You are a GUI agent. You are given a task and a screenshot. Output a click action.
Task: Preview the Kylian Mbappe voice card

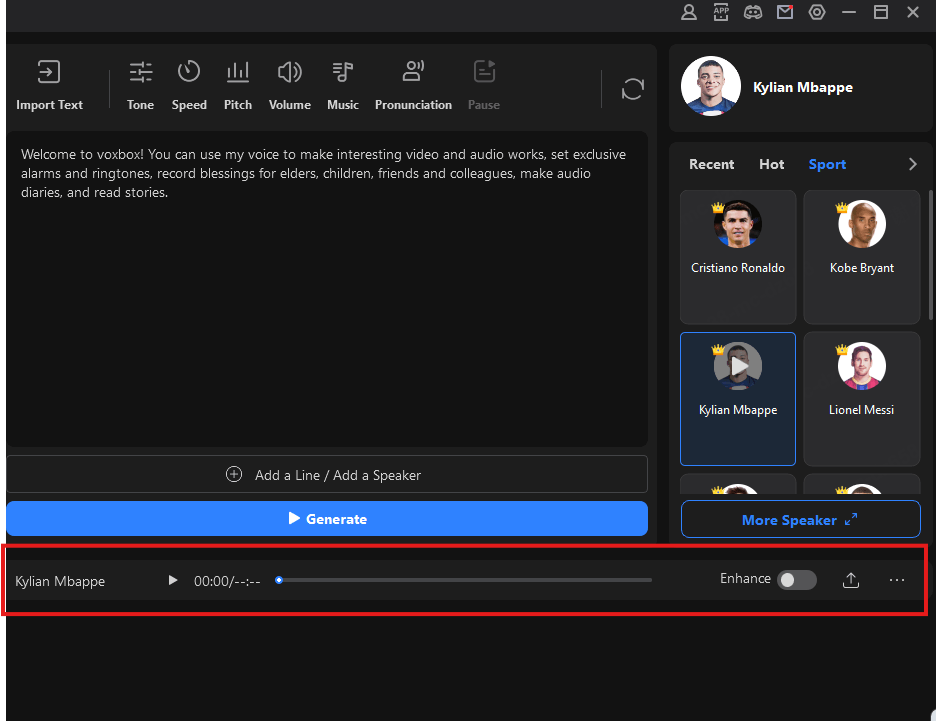click(738, 366)
